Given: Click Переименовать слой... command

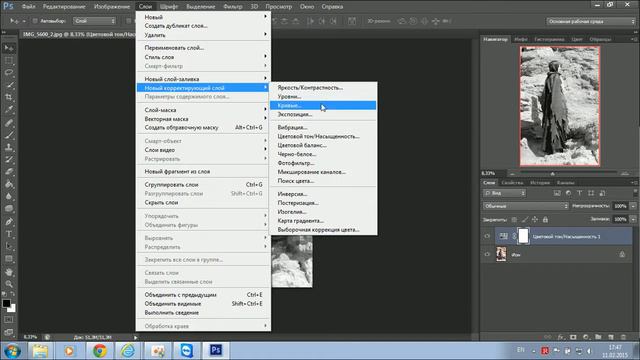Looking at the screenshot, I should 203,48.
